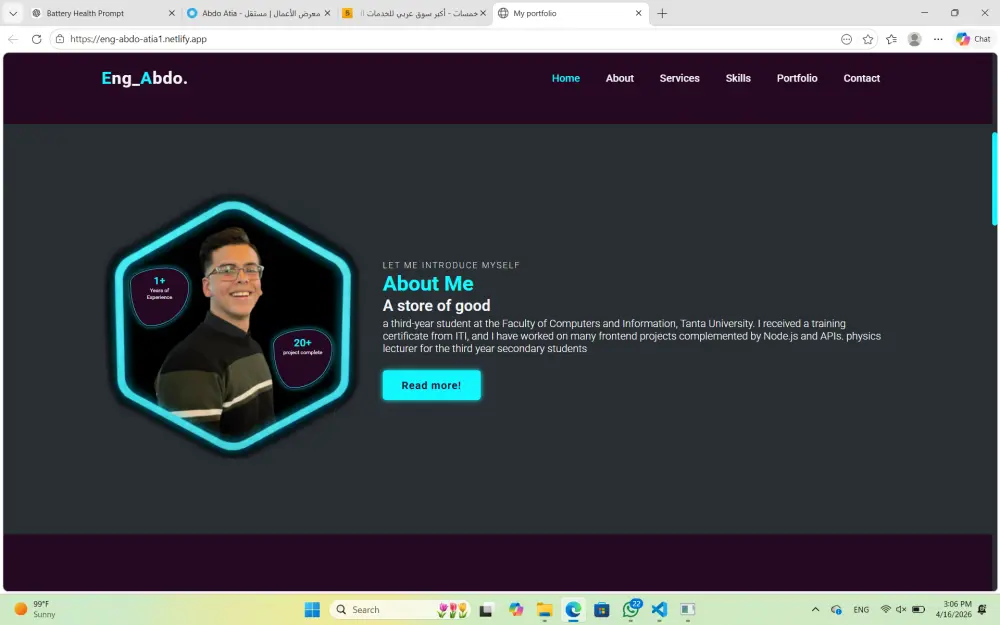Go to Home in site navigation

(566, 78)
